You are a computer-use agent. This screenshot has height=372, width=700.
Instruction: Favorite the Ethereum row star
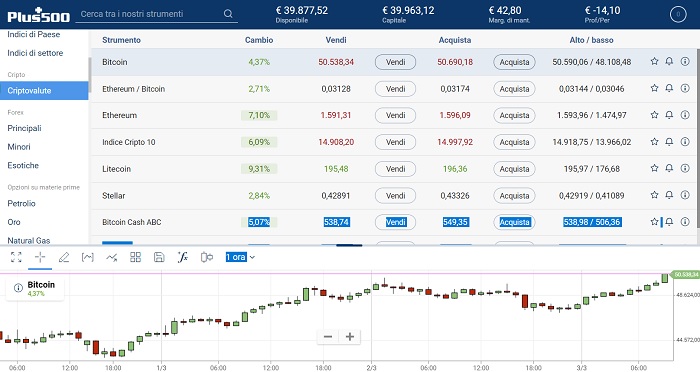tap(654, 115)
